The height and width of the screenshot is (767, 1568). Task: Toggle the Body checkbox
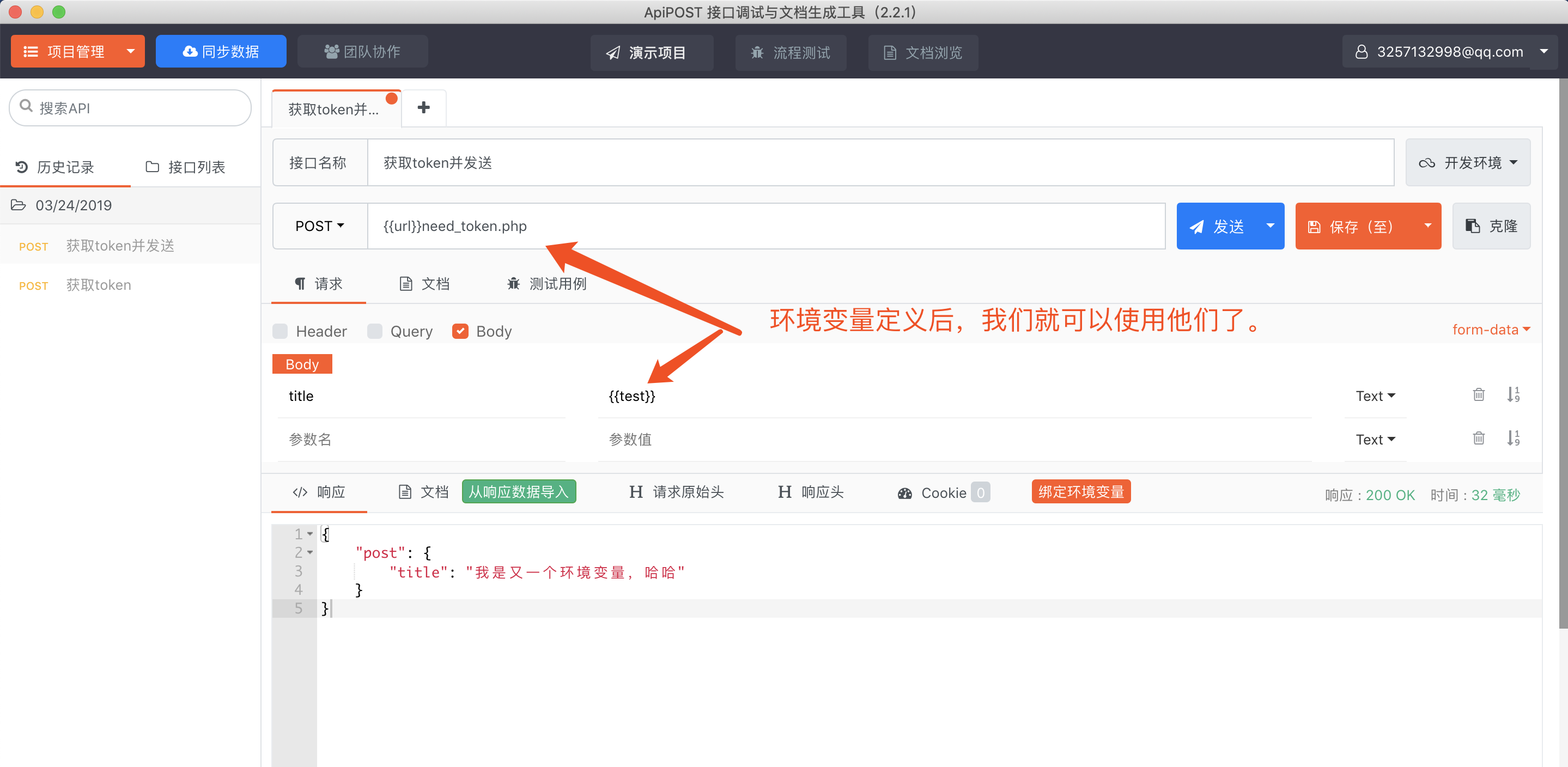pos(459,331)
